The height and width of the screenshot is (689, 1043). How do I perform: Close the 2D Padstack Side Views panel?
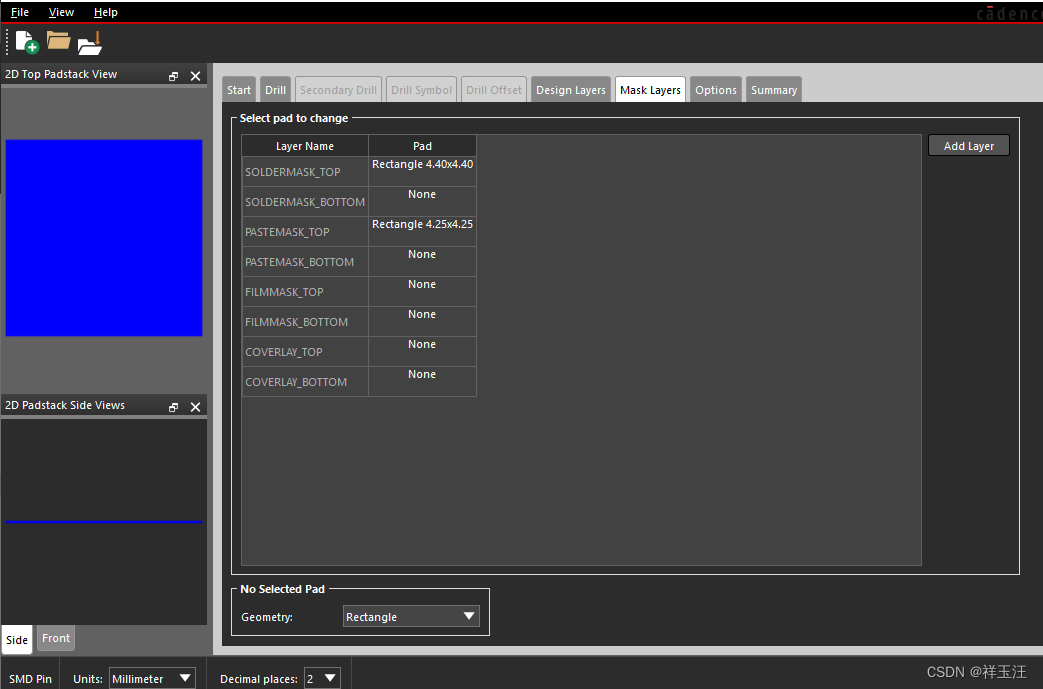(x=195, y=406)
